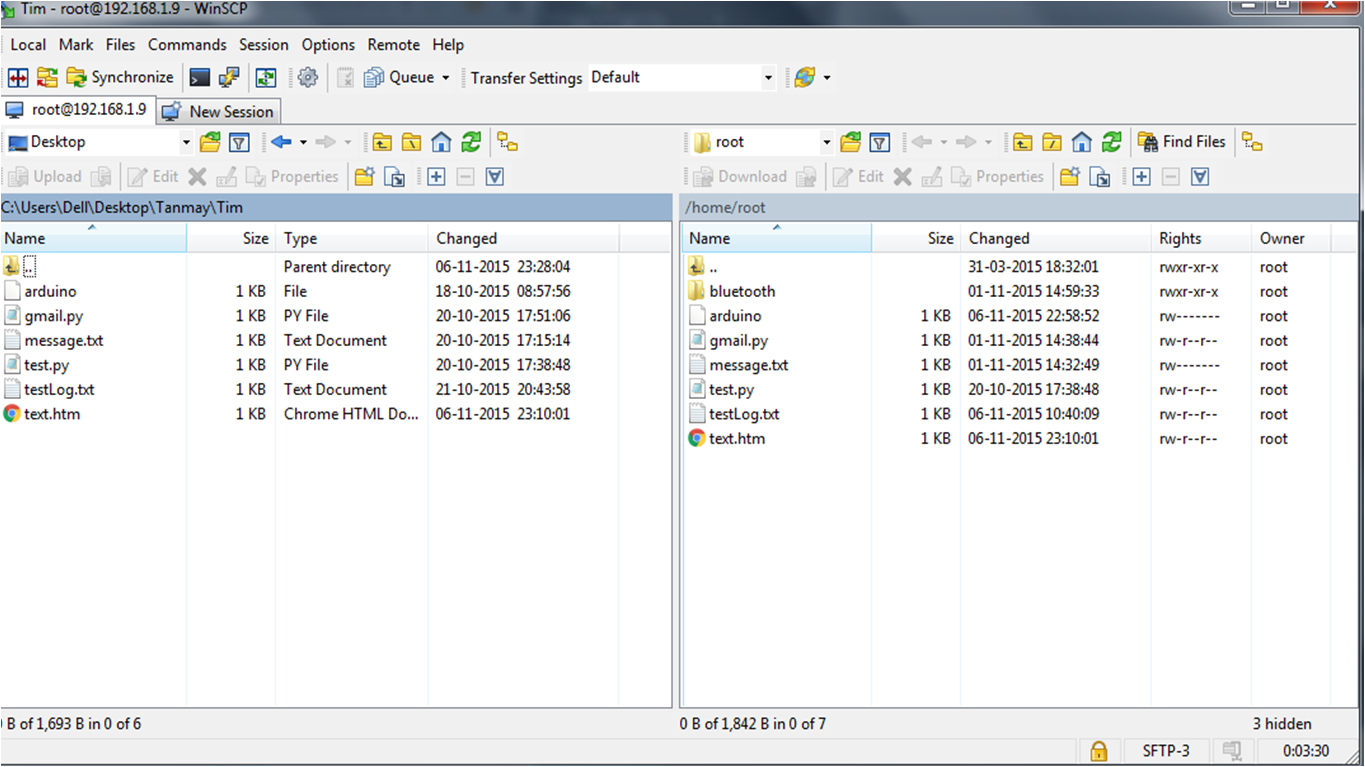Sort local panel by Size column
This screenshot has height=767, width=1365.
click(231, 238)
